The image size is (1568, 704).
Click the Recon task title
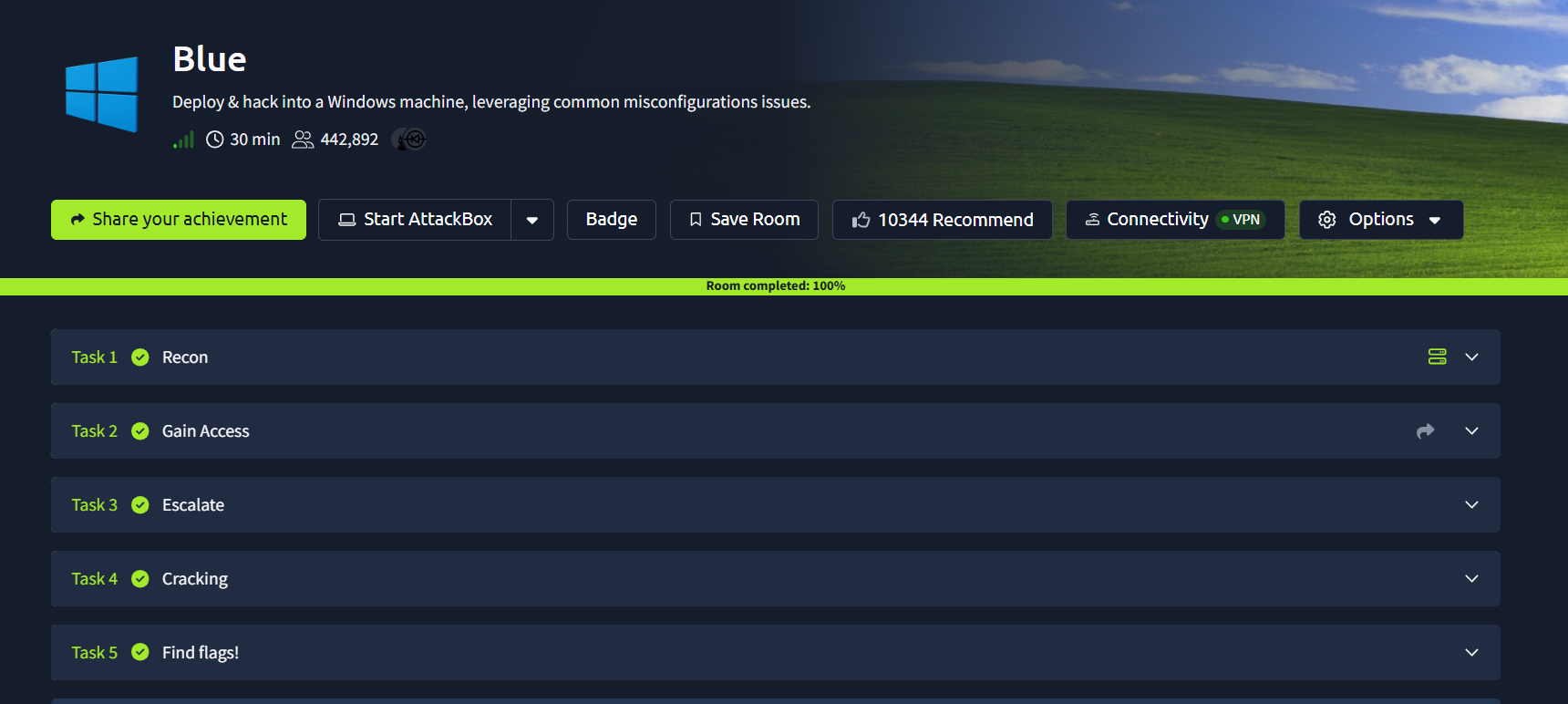(185, 357)
